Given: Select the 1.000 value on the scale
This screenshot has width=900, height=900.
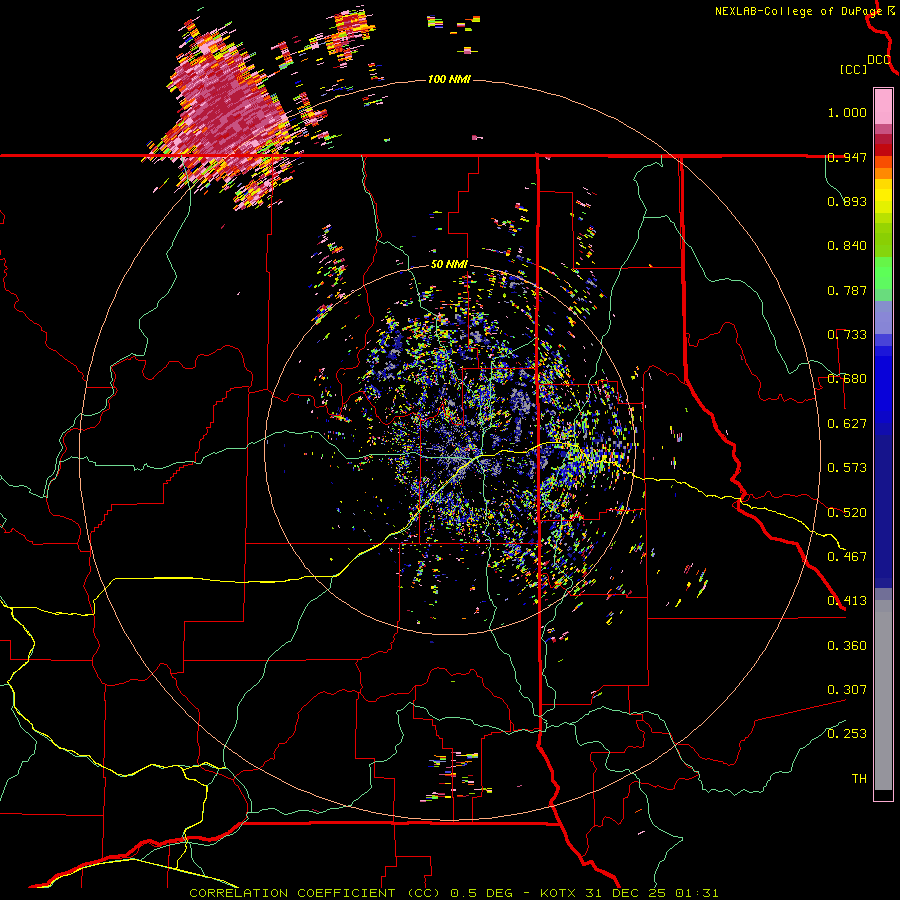Looking at the screenshot, I should [847, 112].
